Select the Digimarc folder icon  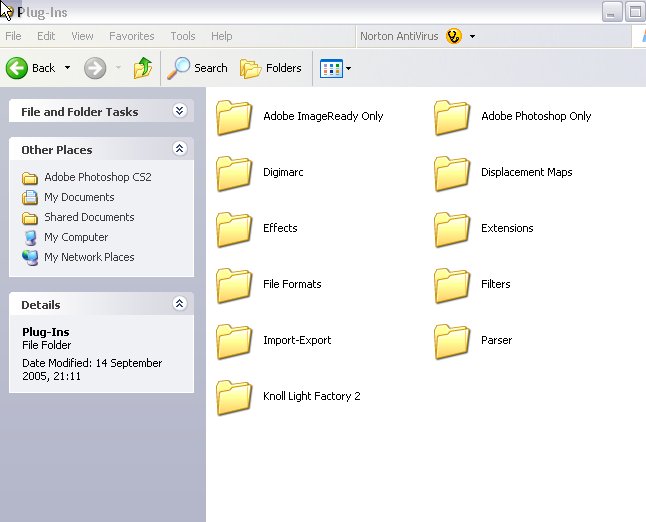[x=234, y=173]
